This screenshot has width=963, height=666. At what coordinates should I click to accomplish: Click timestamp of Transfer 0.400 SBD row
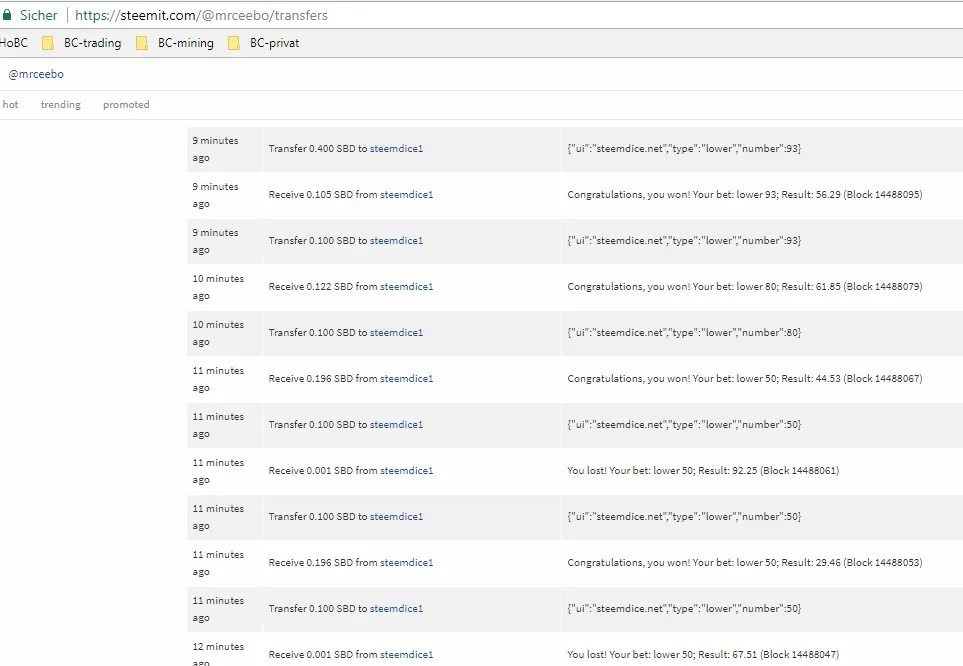216,149
